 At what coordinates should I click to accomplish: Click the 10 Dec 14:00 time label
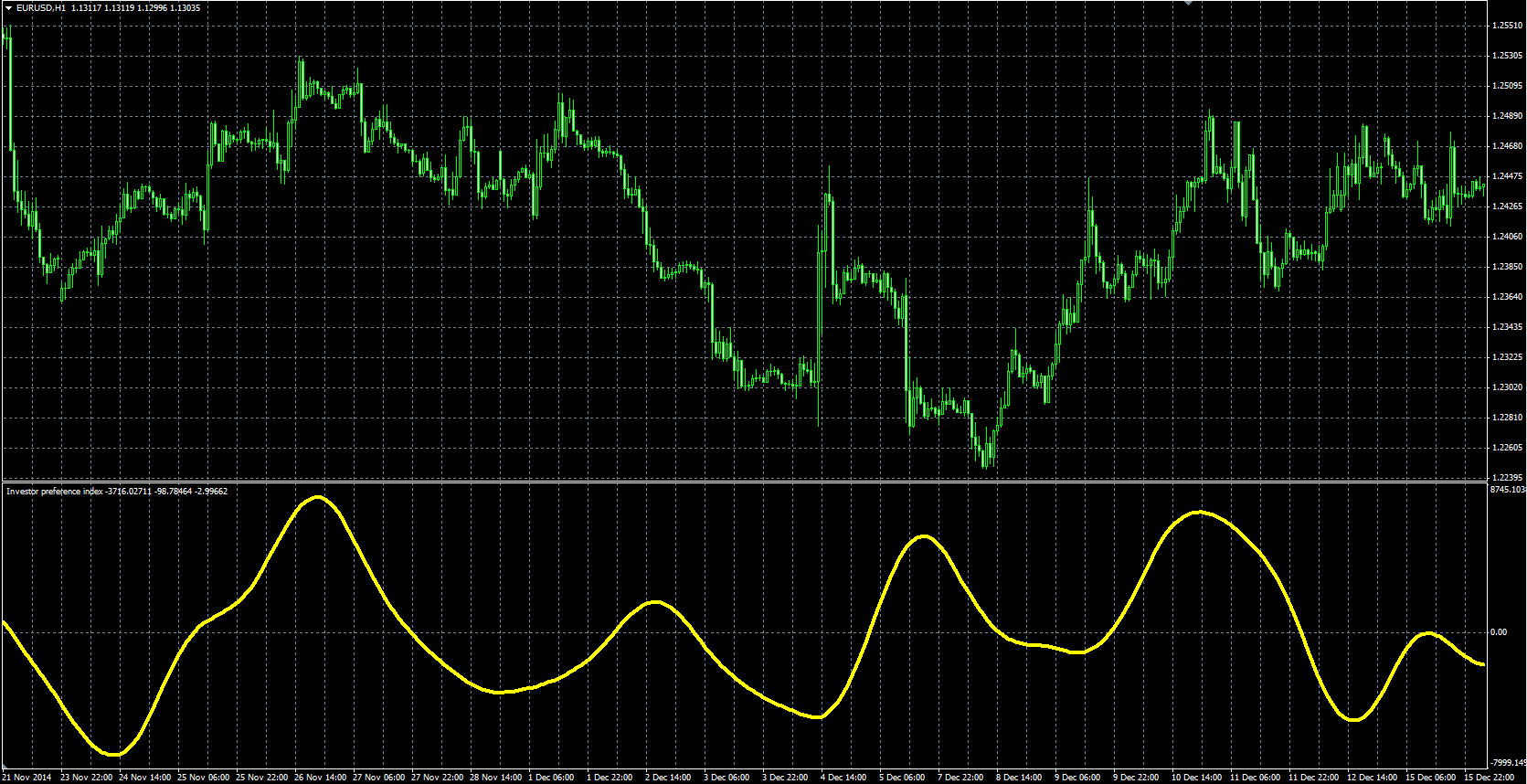click(1197, 778)
